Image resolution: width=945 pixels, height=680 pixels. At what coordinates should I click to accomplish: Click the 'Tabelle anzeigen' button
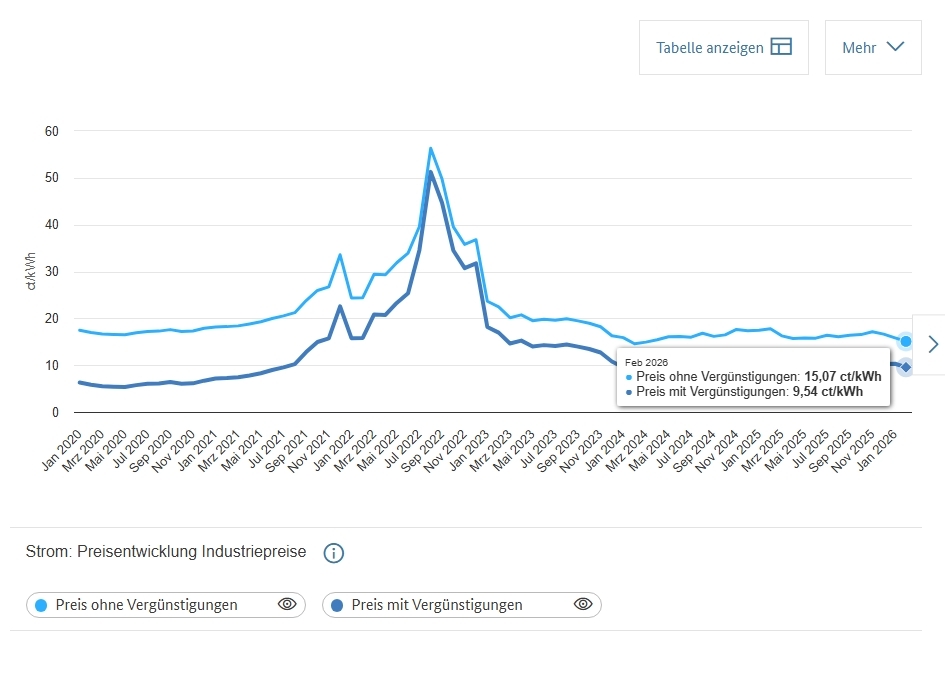pos(712,46)
